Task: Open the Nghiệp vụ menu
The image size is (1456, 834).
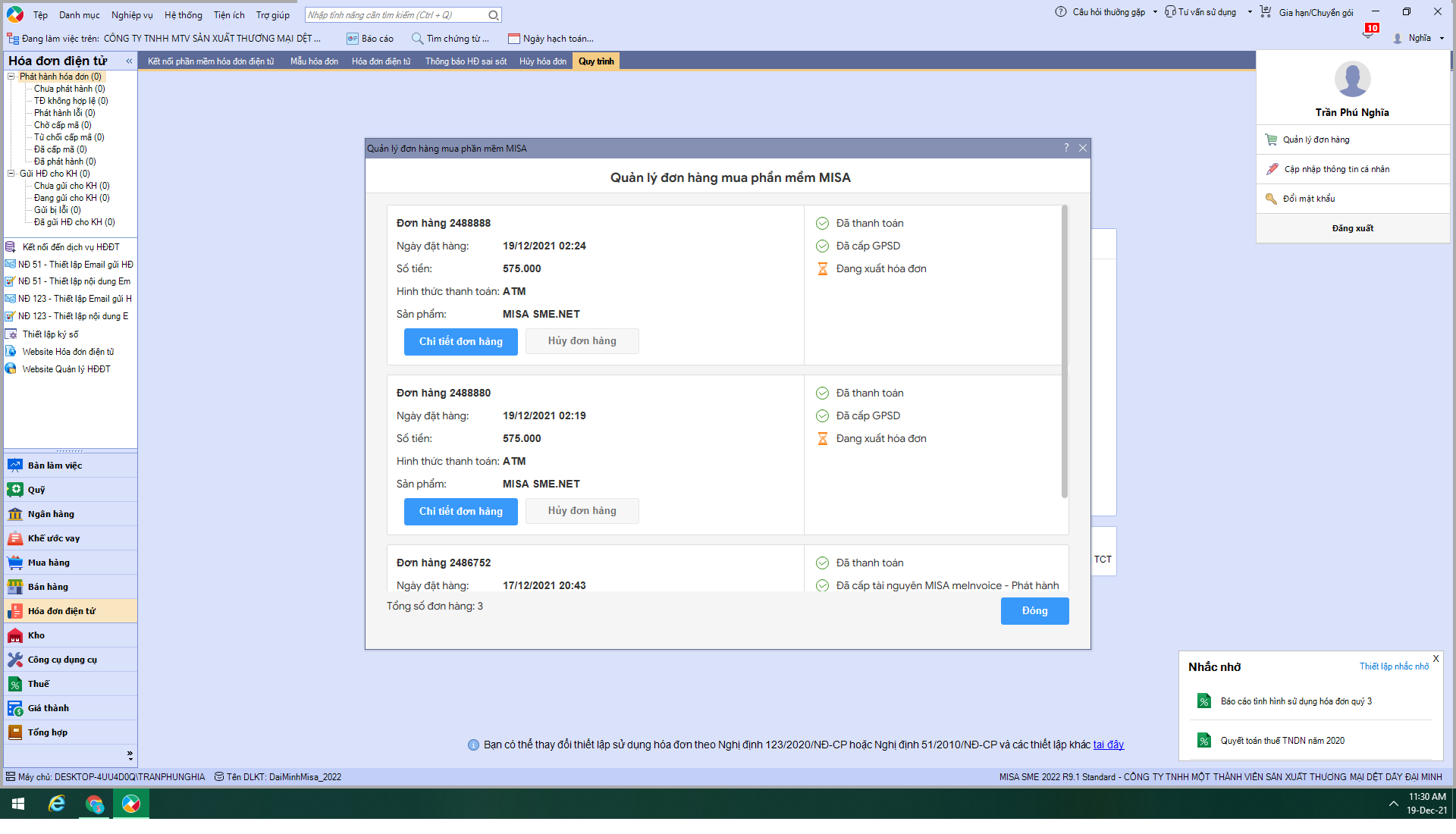Action: [x=132, y=15]
